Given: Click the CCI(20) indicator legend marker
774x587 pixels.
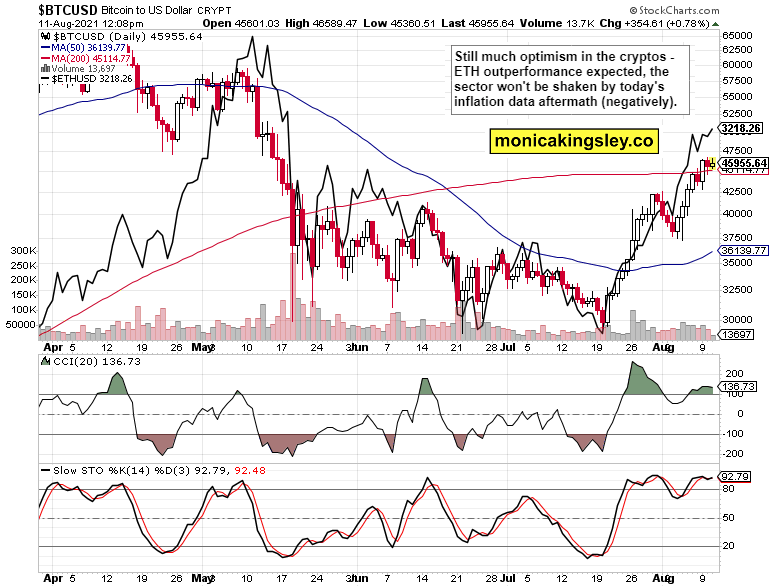Looking at the screenshot, I should 46,362.
